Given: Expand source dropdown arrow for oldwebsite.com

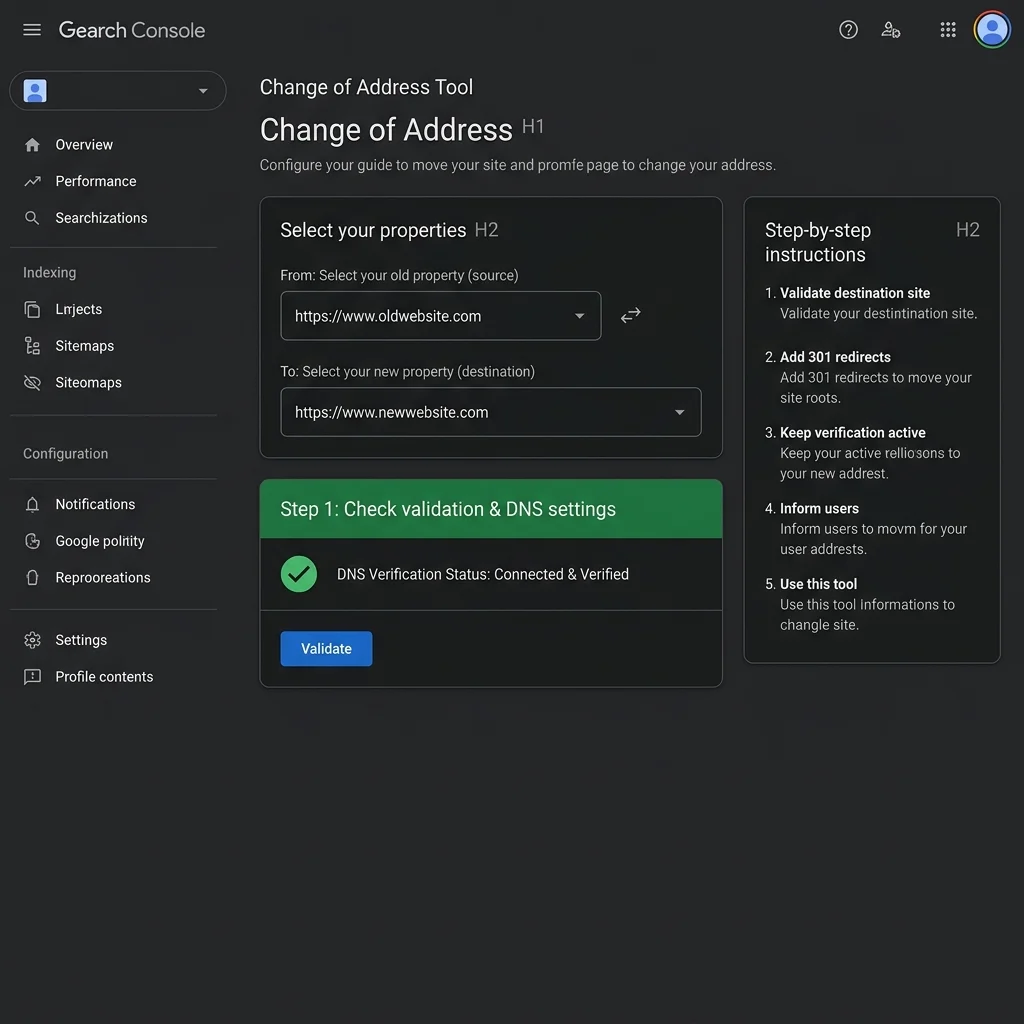Looking at the screenshot, I should (x=579, y=316).
